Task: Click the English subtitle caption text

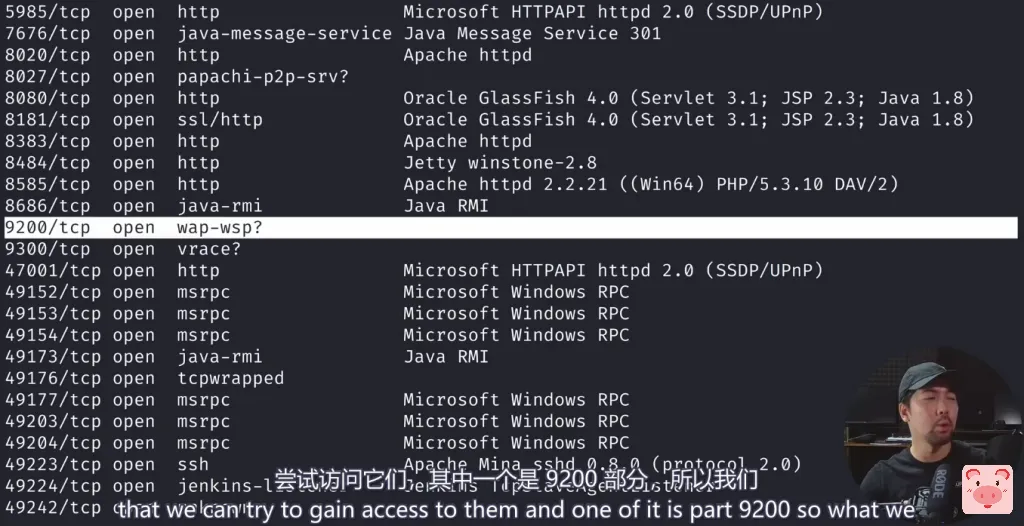Action: click(515, 509)
